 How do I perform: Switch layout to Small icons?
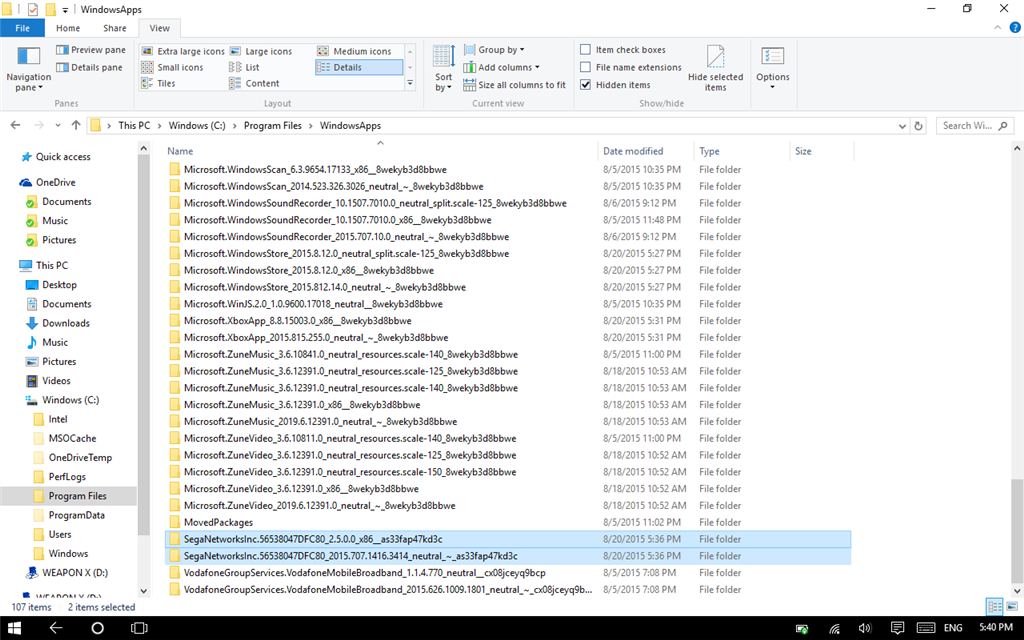[x=172, y=67]
